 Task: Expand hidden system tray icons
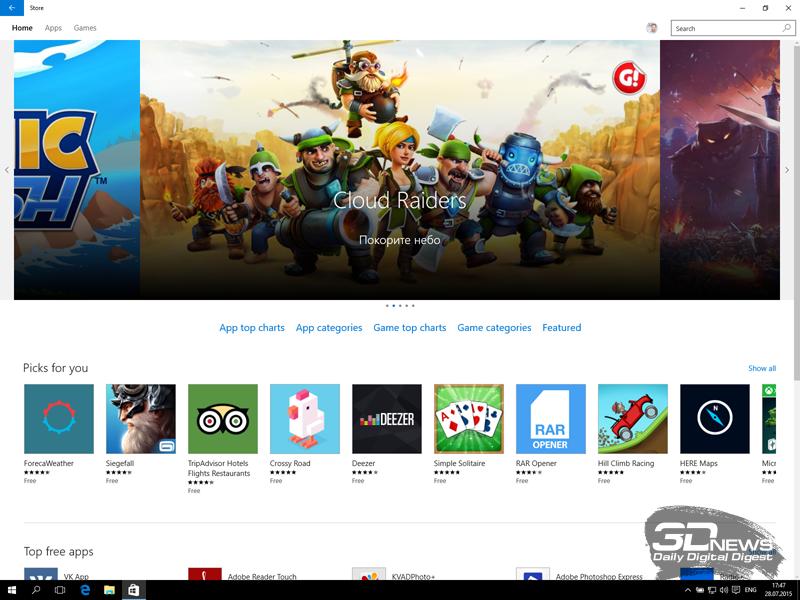coord(688,590)
